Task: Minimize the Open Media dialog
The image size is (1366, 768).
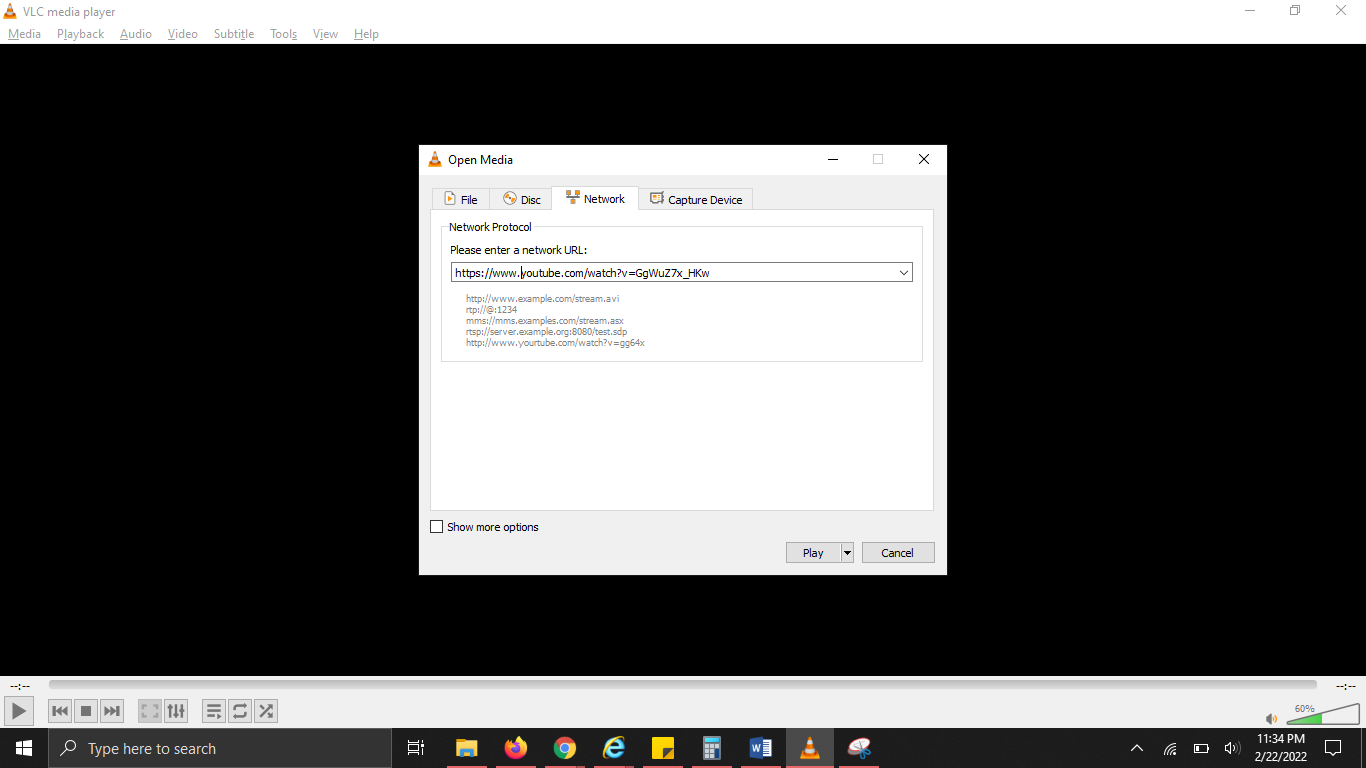Action: 832,159
